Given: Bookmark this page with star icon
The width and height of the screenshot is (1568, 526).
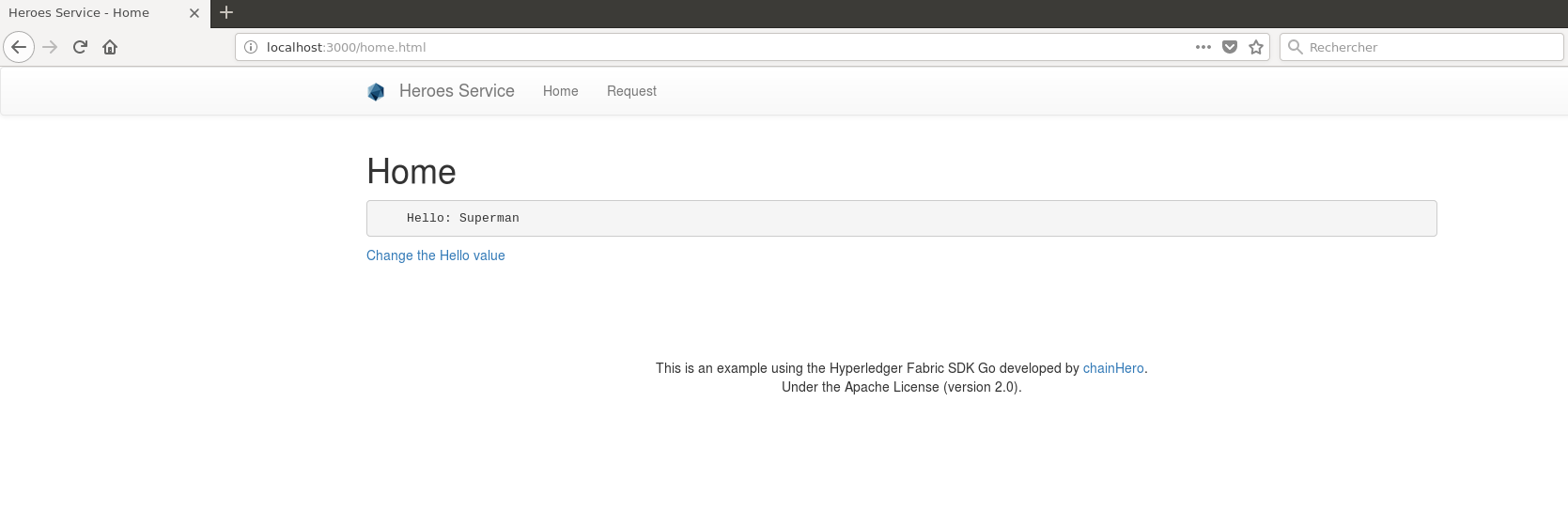Looking at the screenshot, I should [x=1256, y=47].
